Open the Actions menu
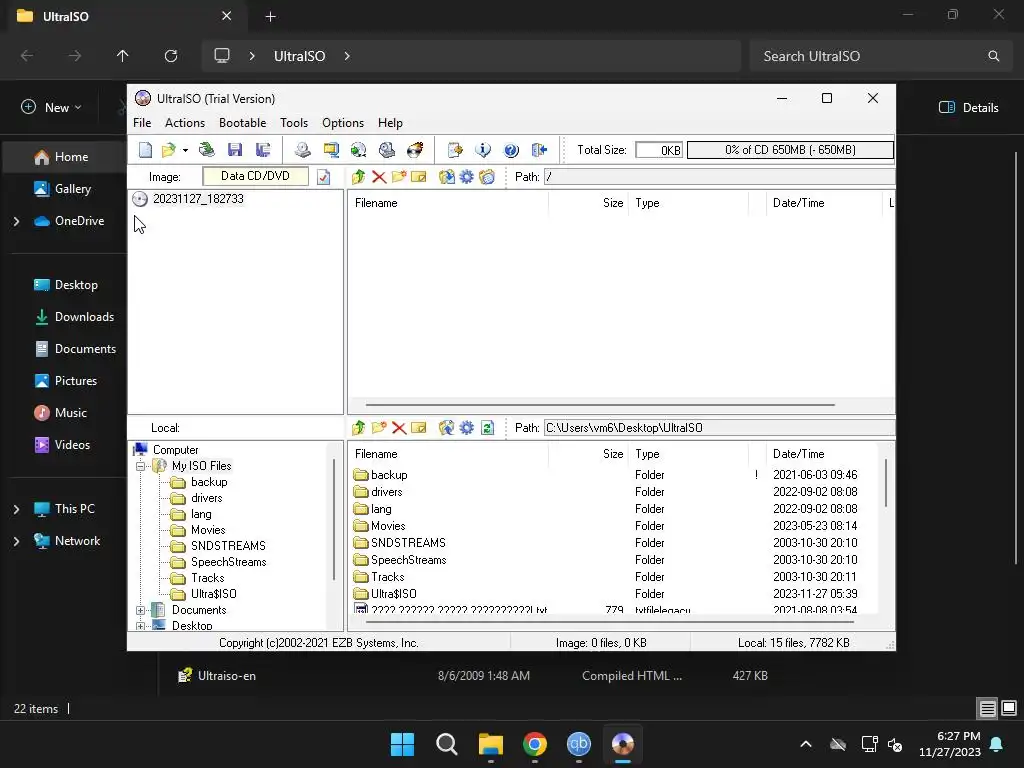 (x=185, y=123)
